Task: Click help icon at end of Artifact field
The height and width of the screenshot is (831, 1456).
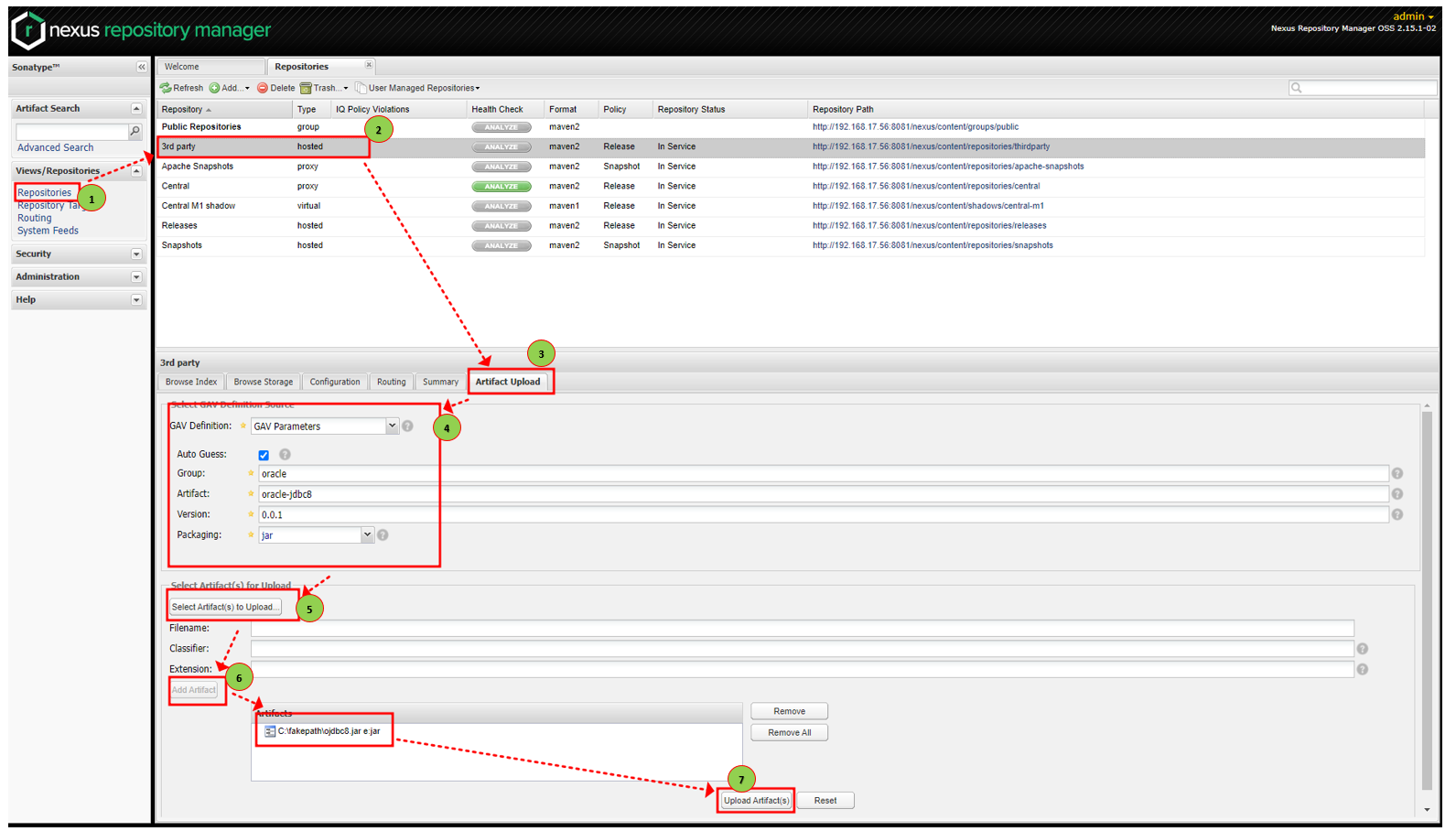Action: [1397, 494]
